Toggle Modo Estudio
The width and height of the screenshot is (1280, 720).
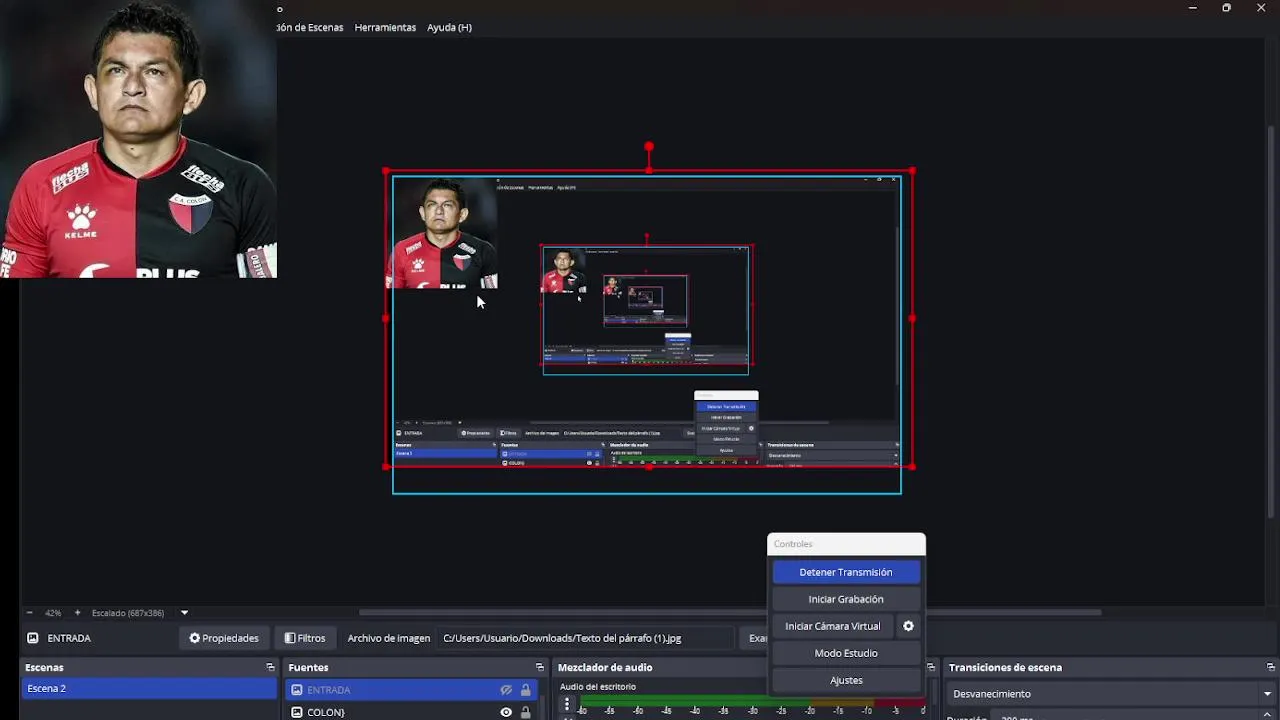pyautogui.click(x=846, y=653)
